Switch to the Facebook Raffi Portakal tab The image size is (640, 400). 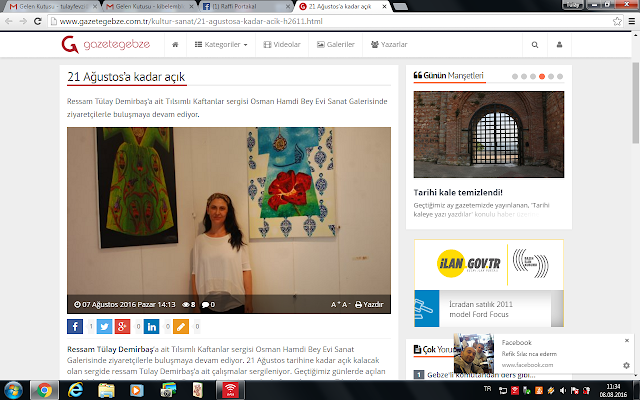pyautogui.click(x=245, y=7)
